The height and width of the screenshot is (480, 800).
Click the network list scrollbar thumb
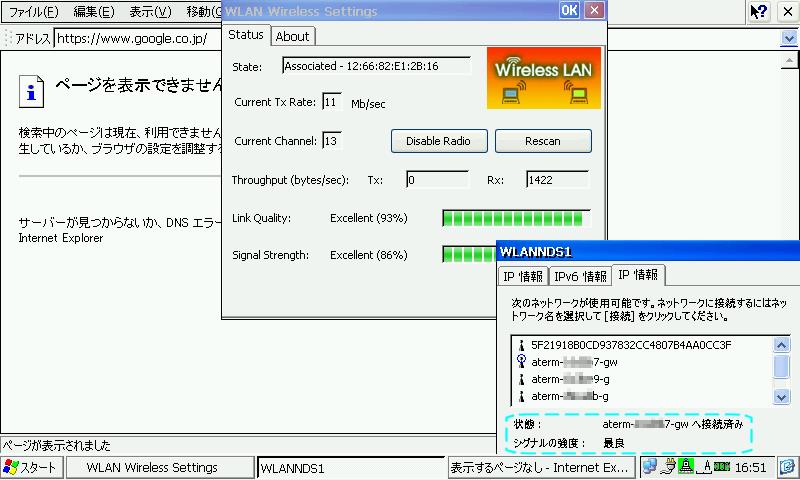point(781,366)
